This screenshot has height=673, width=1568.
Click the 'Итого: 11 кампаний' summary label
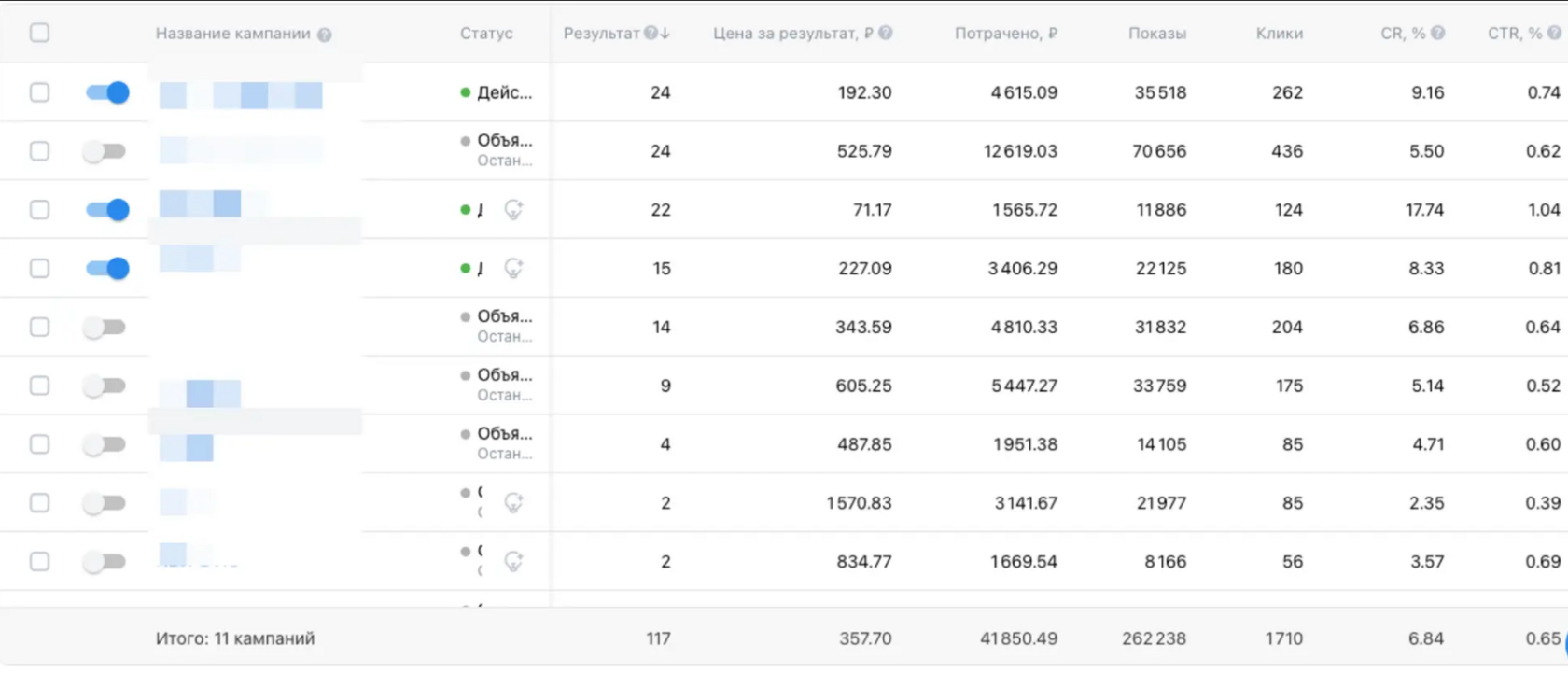coord(235,638)
